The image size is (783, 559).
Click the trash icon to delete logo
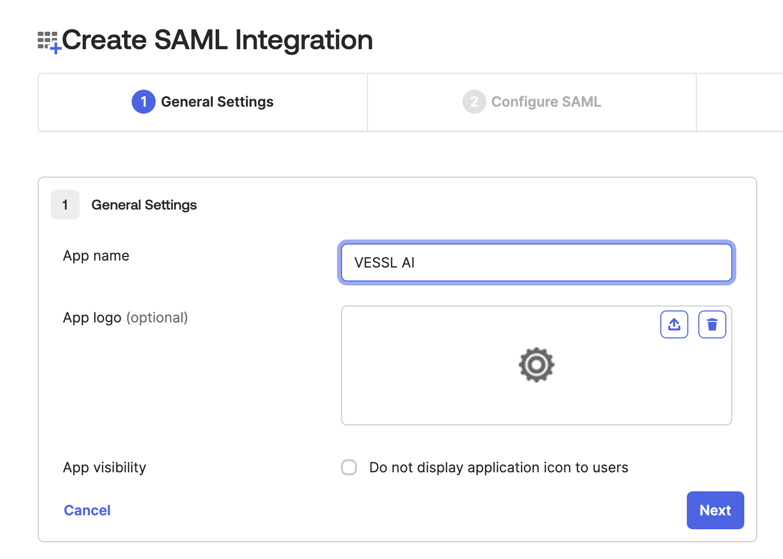(x=712, y=324)
